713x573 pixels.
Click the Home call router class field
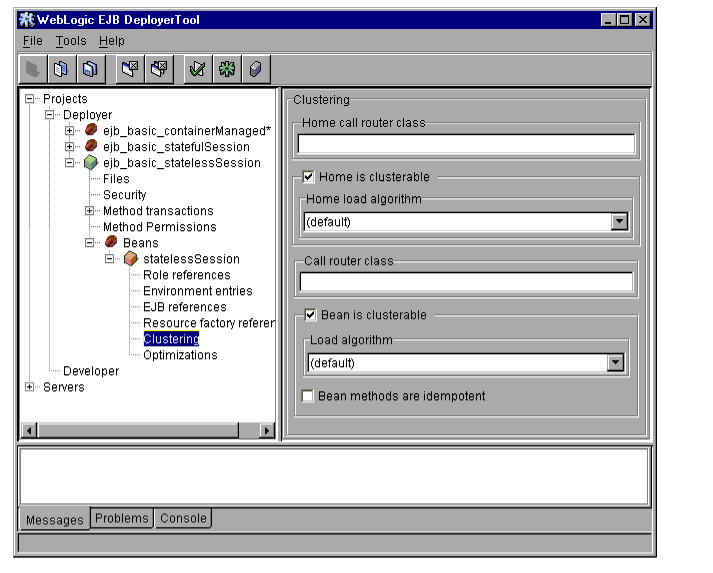pos(466,144)
